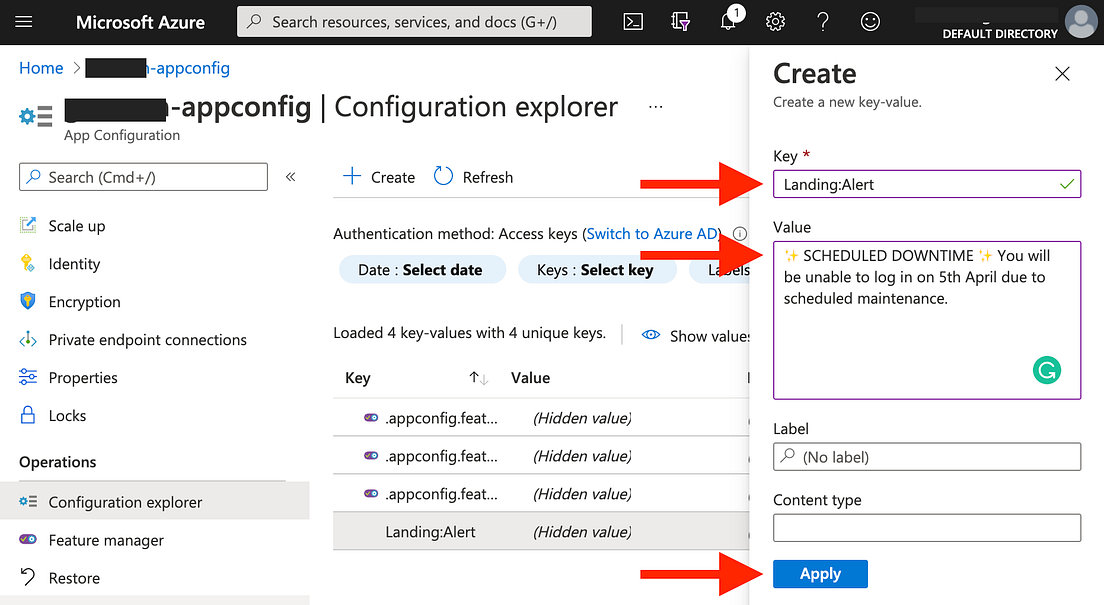
Task: Sort by the Key column header
Action: [358, 378]
